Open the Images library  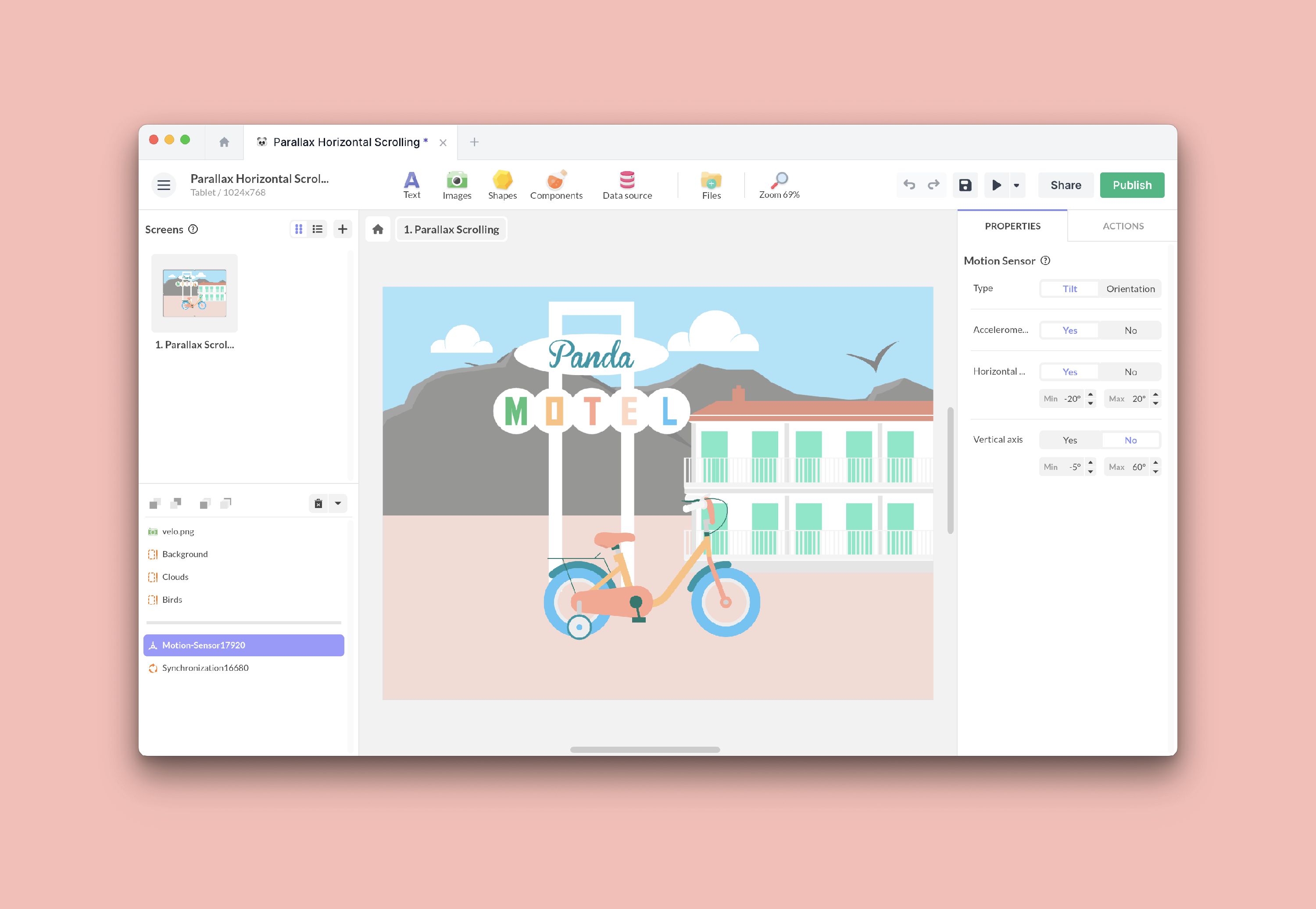click(x=457, y=185)
